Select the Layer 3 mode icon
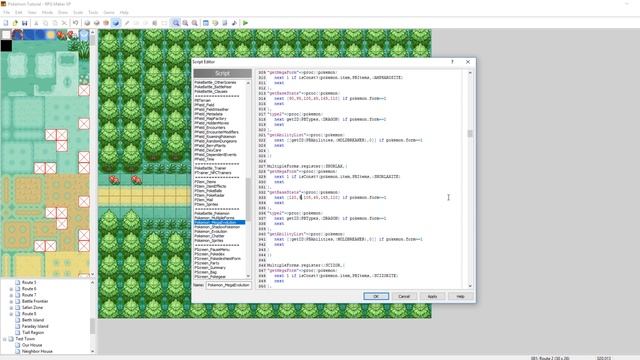The height and width of the screenshot is (360, 640). (x=106, y=23)
